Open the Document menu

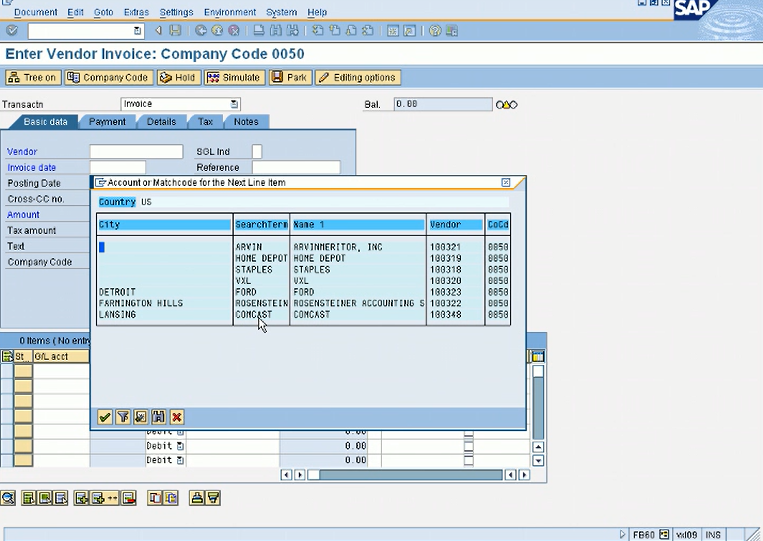pyautogui.click(x=36, y=12)
